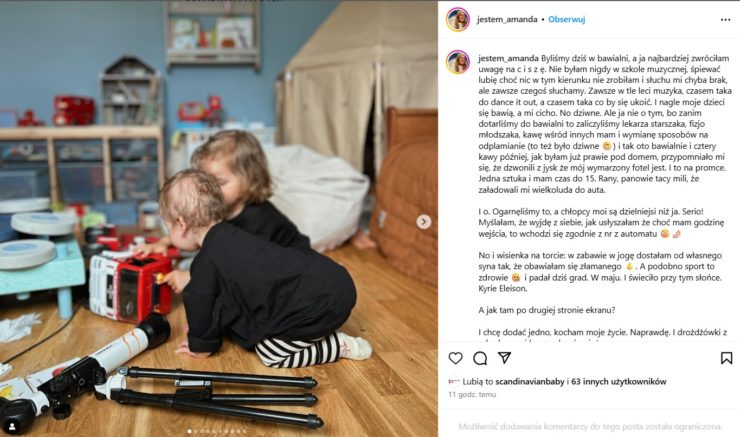Open jestem_amanda avatar beside the caption
740x437 pixels.
pos(458,62)
